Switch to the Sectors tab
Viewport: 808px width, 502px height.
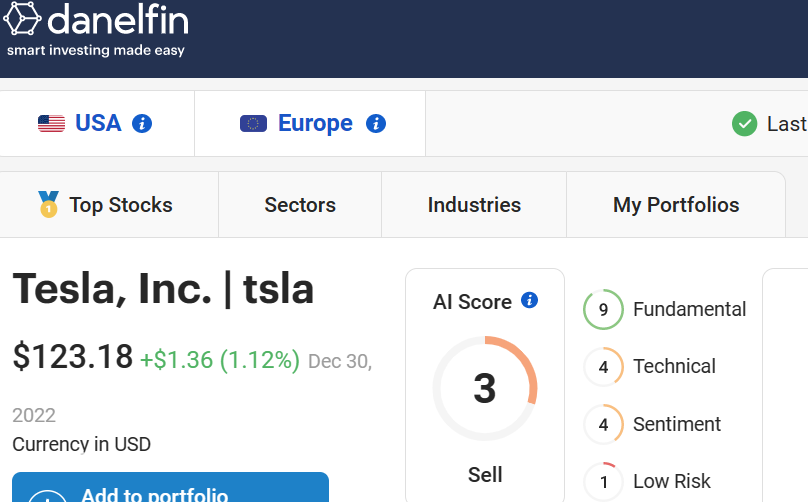click(300, 205)
